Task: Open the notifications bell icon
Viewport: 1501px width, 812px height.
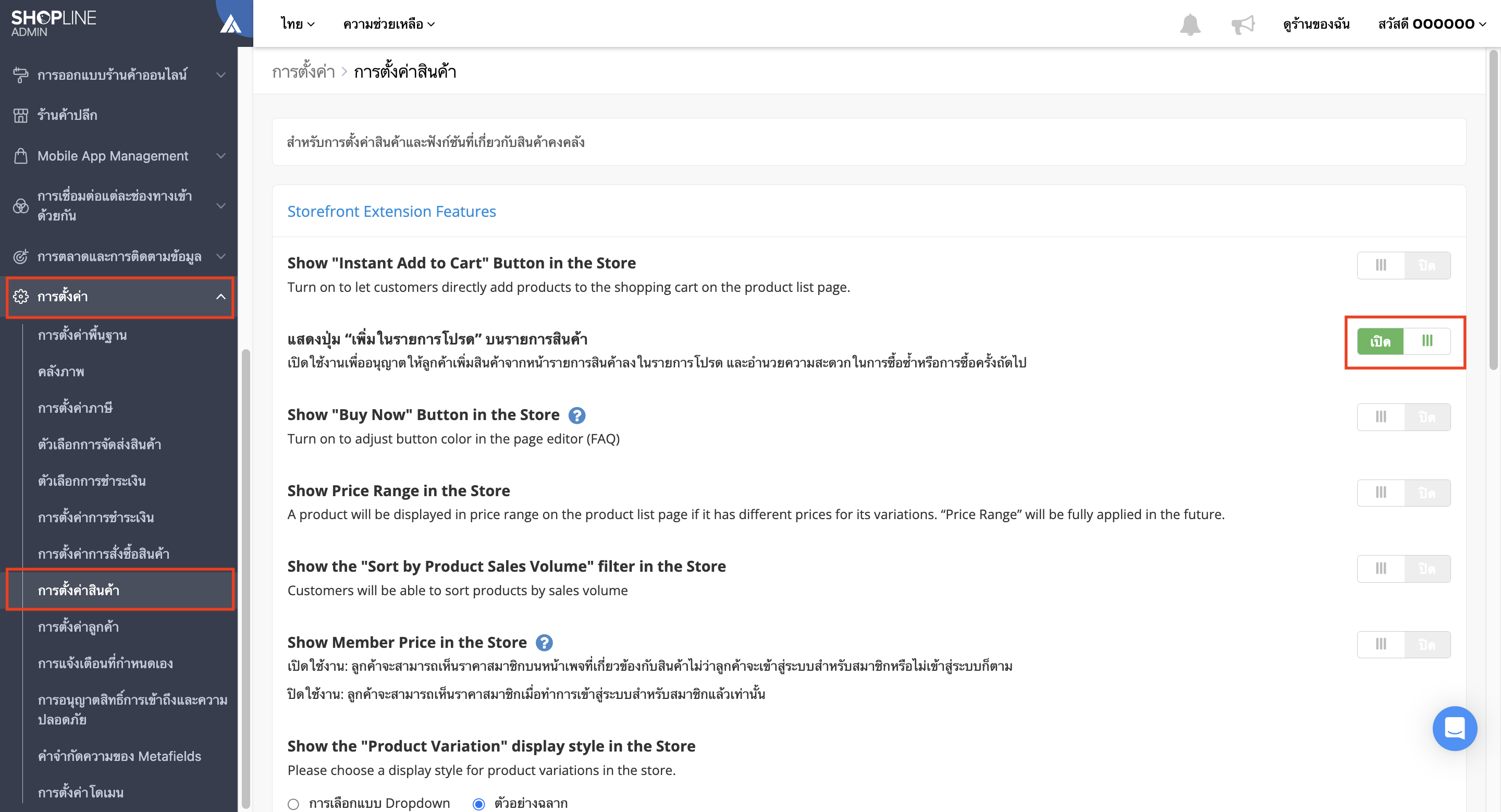Action: [1190, 24]
